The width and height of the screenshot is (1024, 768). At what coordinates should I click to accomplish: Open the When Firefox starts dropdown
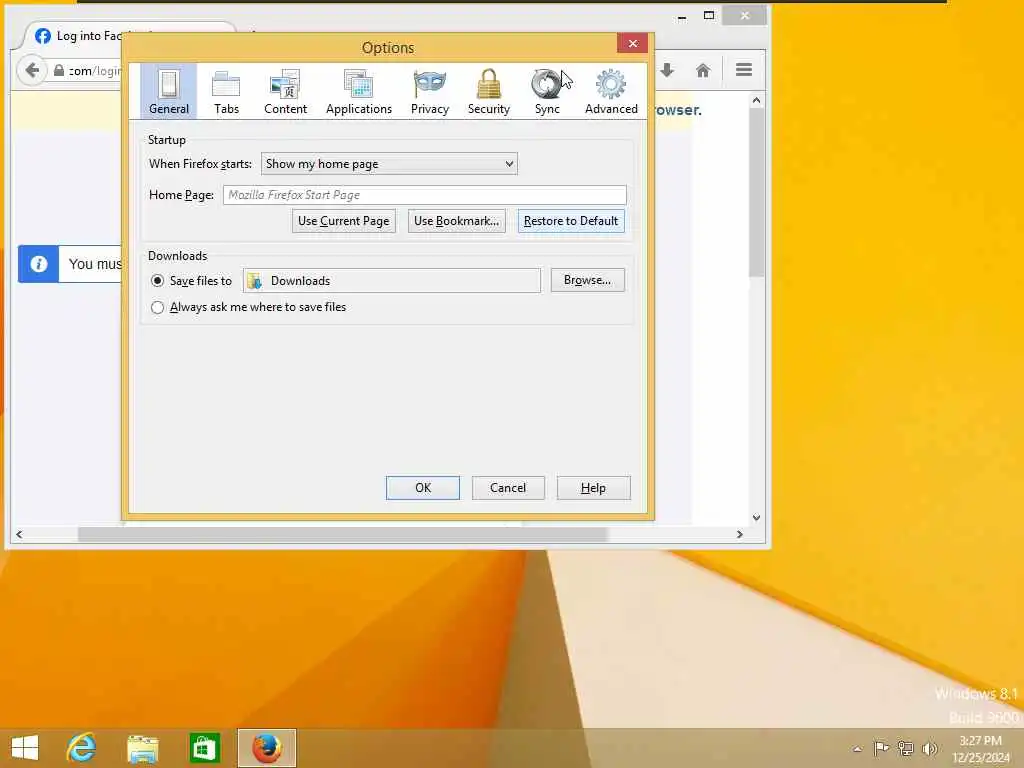coord(389,164)
